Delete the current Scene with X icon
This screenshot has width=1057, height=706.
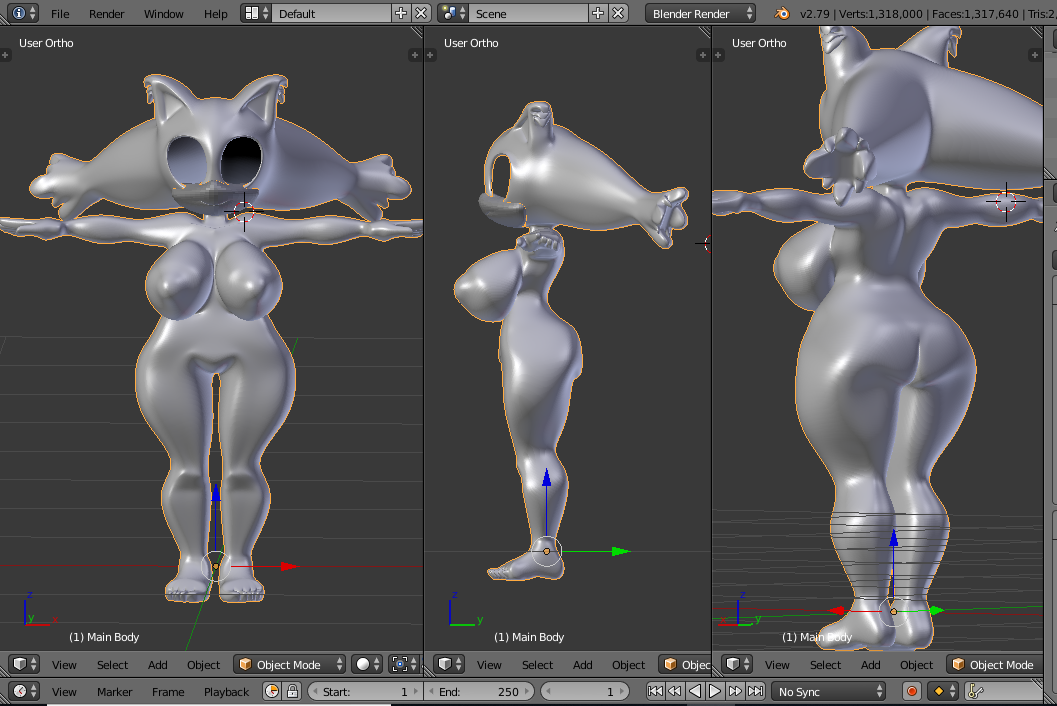pyautogui.click(x=618, y=13)
